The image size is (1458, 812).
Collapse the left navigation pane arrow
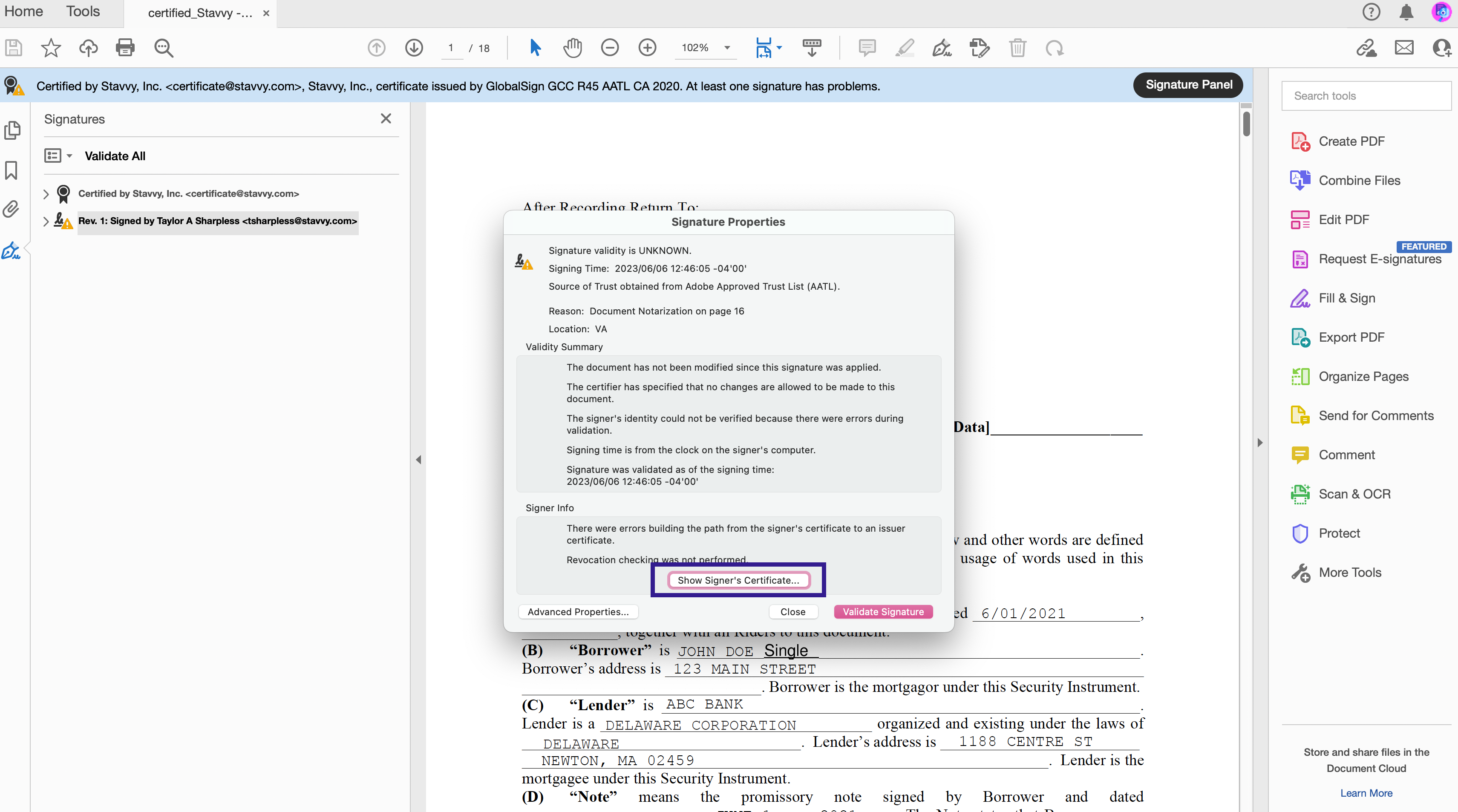[418, 460]
